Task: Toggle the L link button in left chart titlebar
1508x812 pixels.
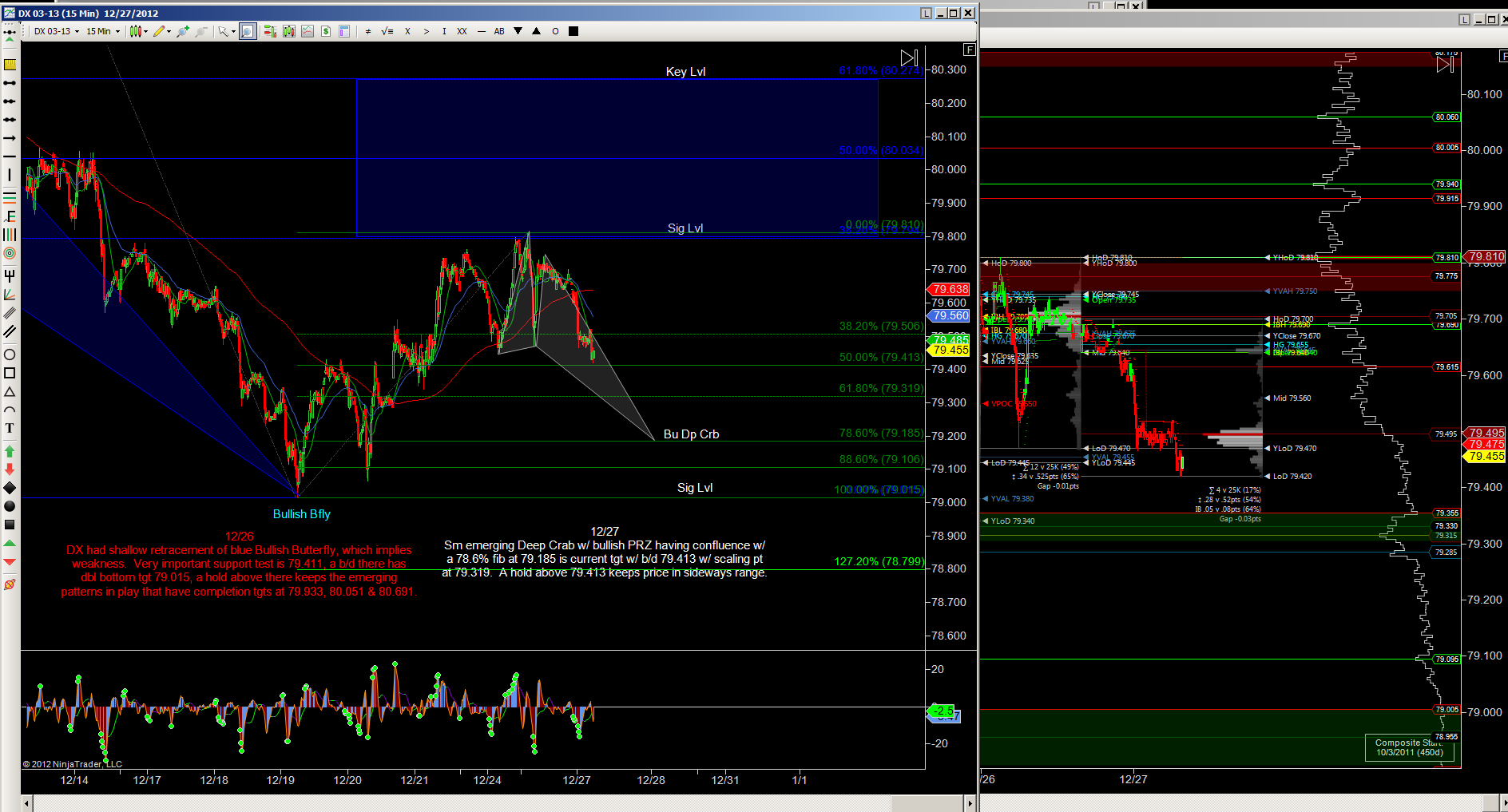Action: pos(926,13)
